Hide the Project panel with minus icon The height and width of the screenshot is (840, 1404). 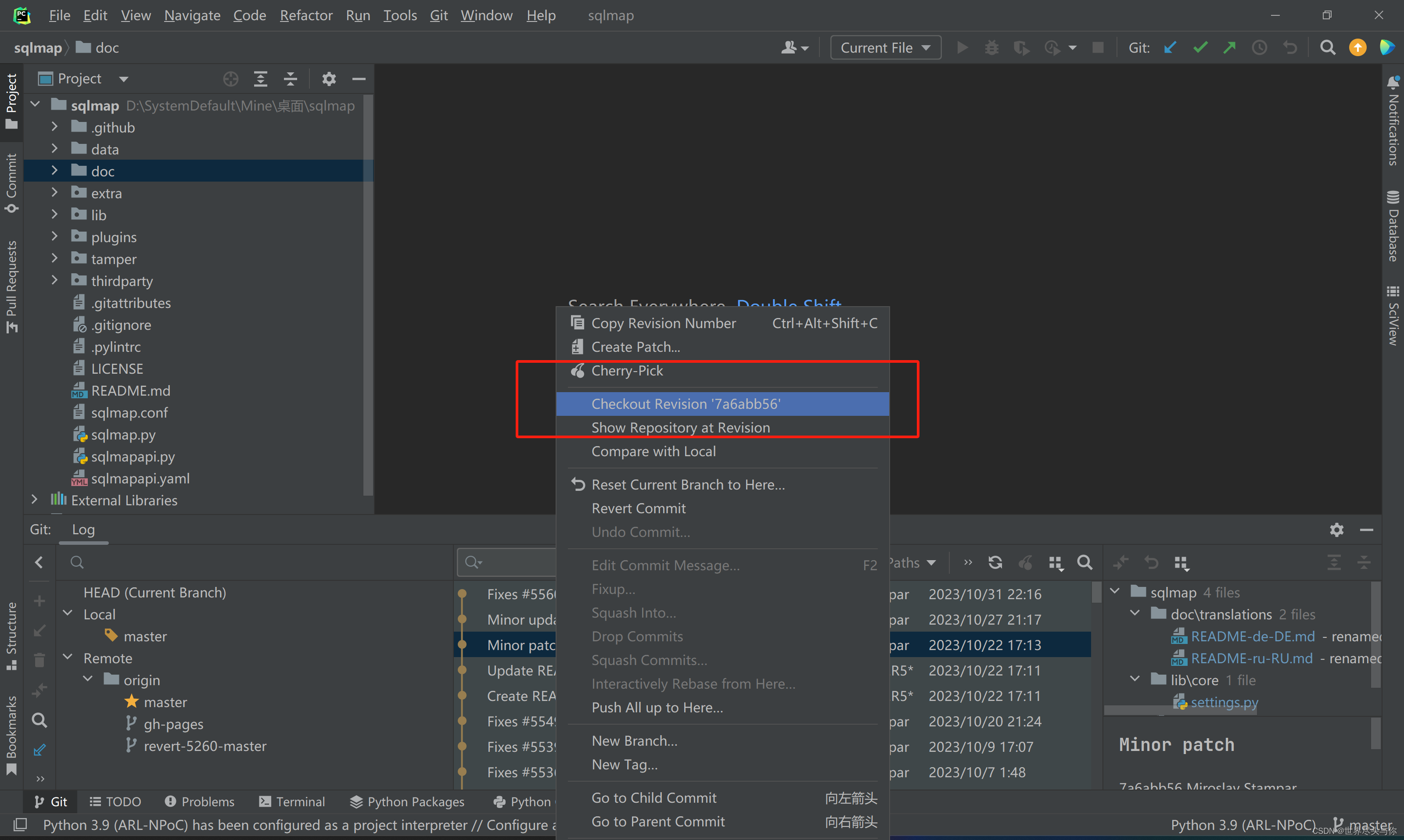tap(359, 79)
